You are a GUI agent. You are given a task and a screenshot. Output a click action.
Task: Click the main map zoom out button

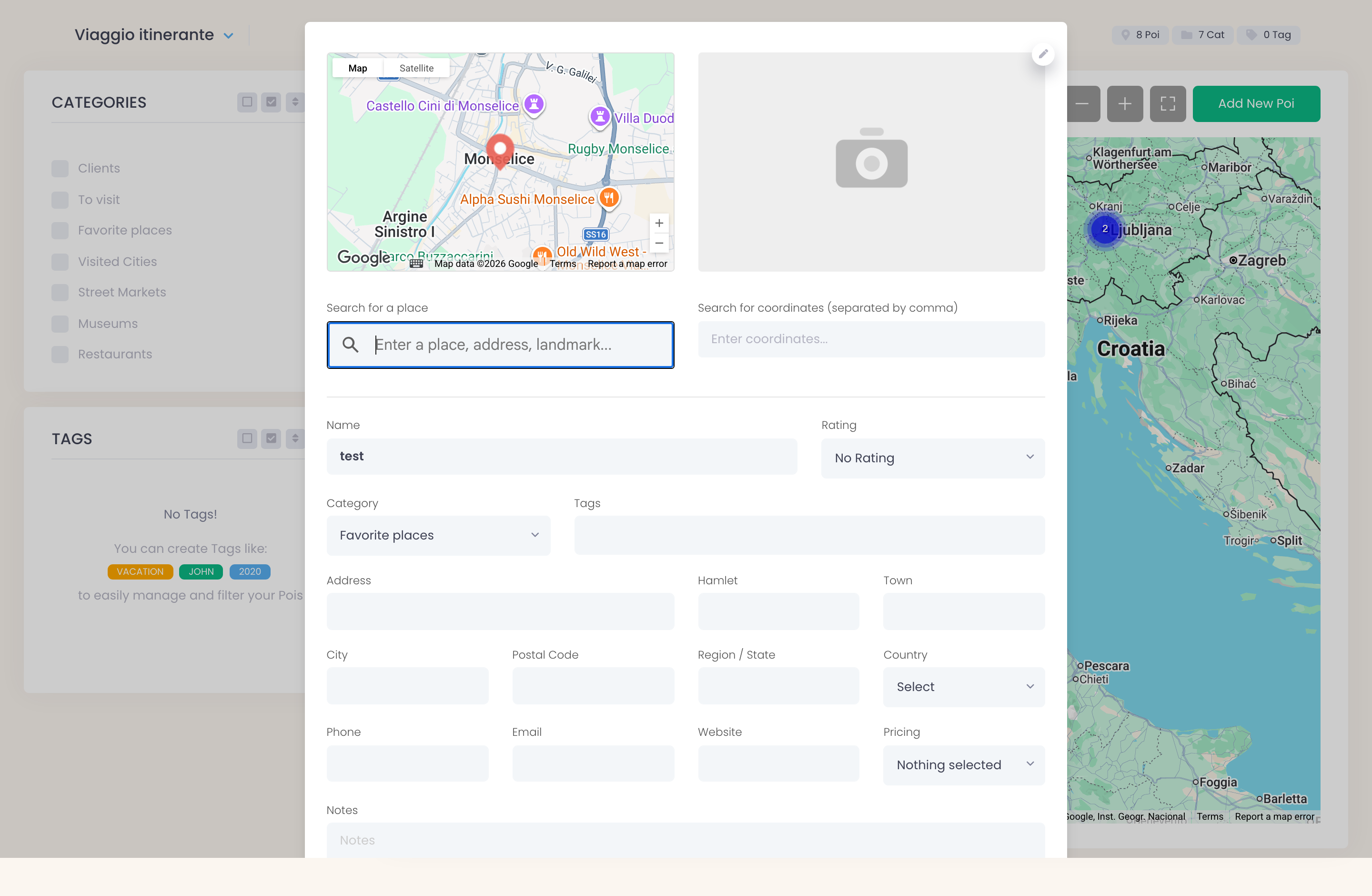pyautogui.click(x=1082, y=104)
